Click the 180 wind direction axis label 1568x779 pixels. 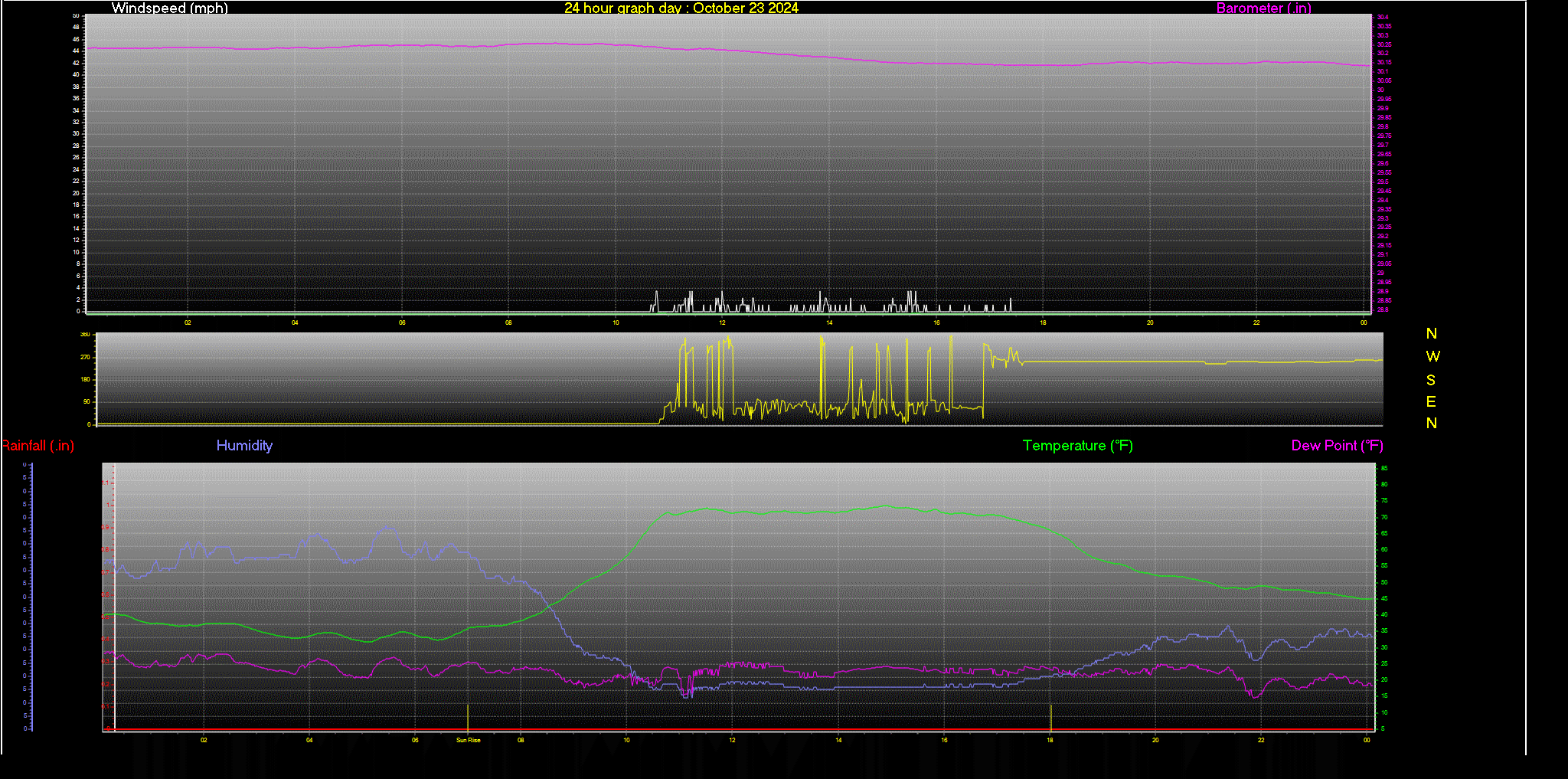(x=85, y=379)
